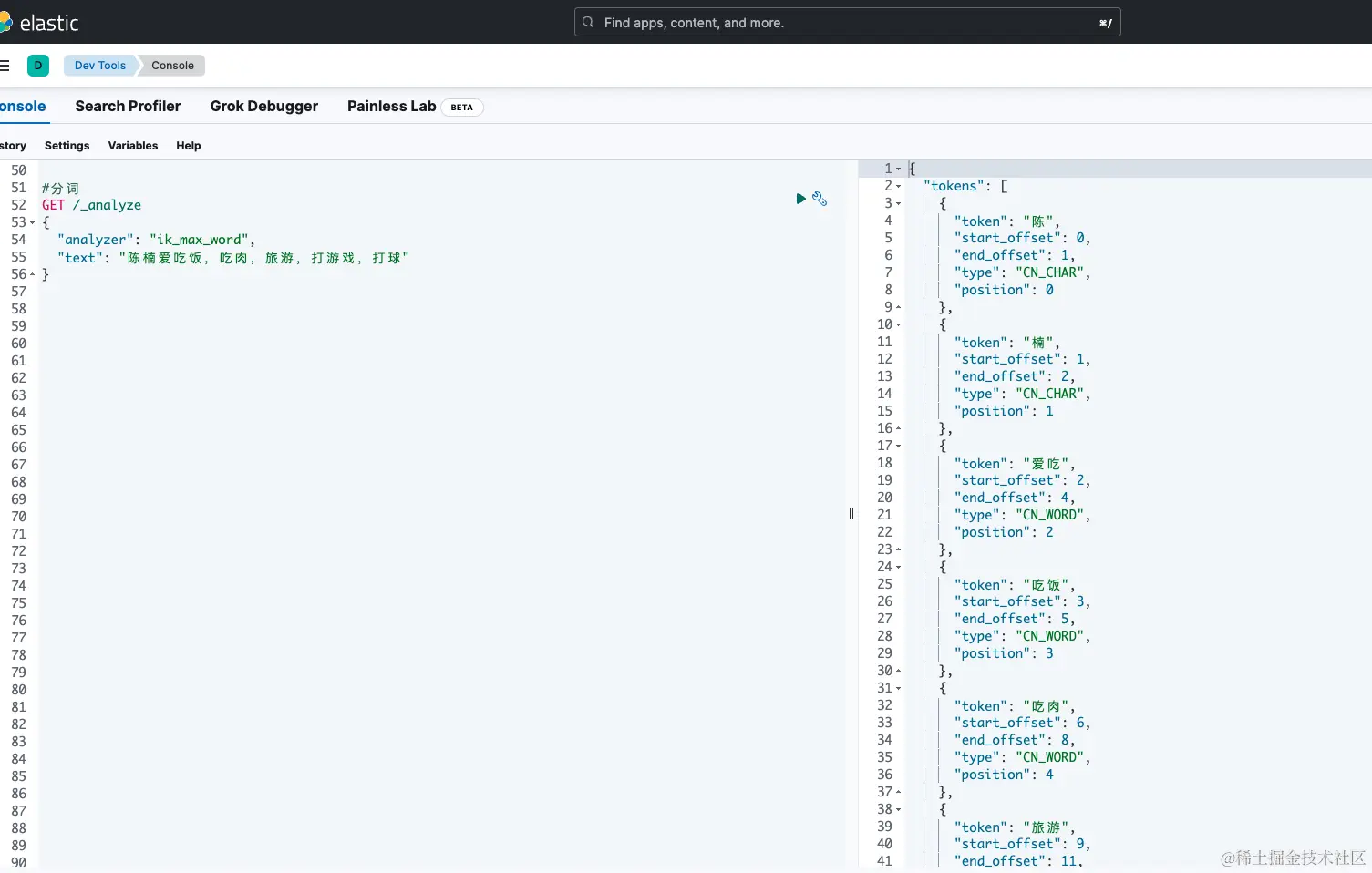Click the "token": "陈" line
1372x873 pixels.
pyautogui.click(x=1007, y=221)
